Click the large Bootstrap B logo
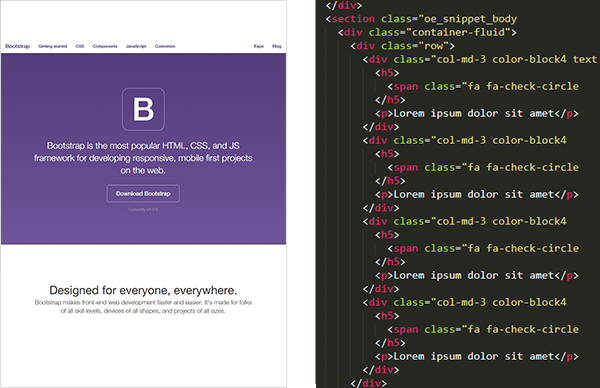 click(143, 109)
